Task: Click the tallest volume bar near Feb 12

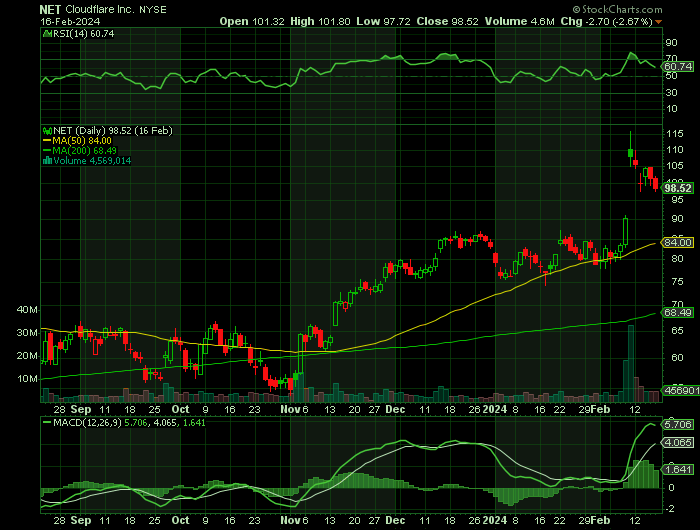Action: coord(631,363)
